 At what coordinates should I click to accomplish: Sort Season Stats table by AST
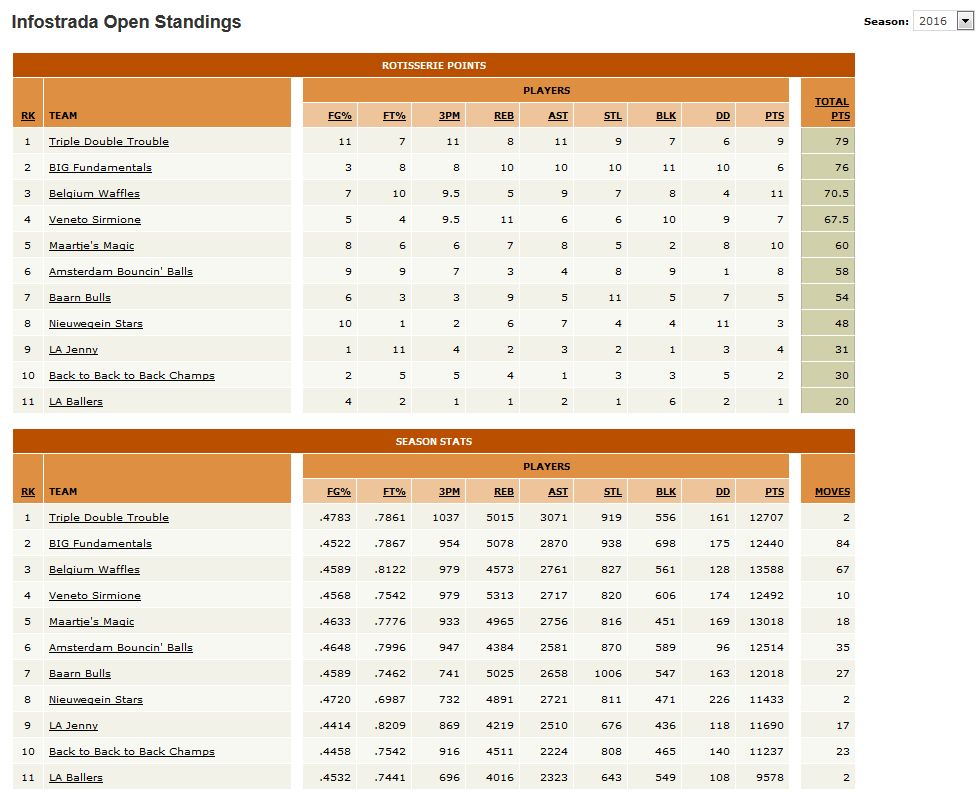[558, 491]
